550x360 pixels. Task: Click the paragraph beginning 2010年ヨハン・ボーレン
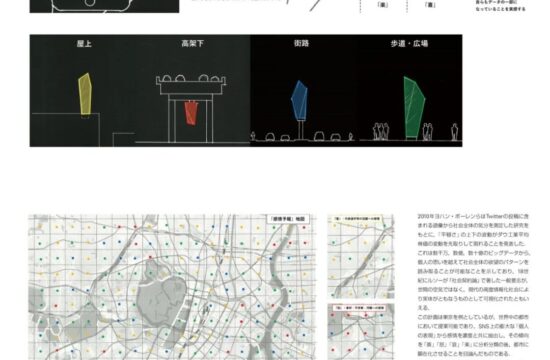coord(473,262)
